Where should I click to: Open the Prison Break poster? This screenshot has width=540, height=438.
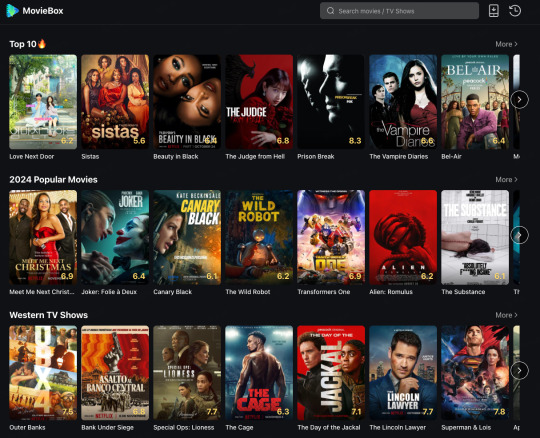(331, 102)
